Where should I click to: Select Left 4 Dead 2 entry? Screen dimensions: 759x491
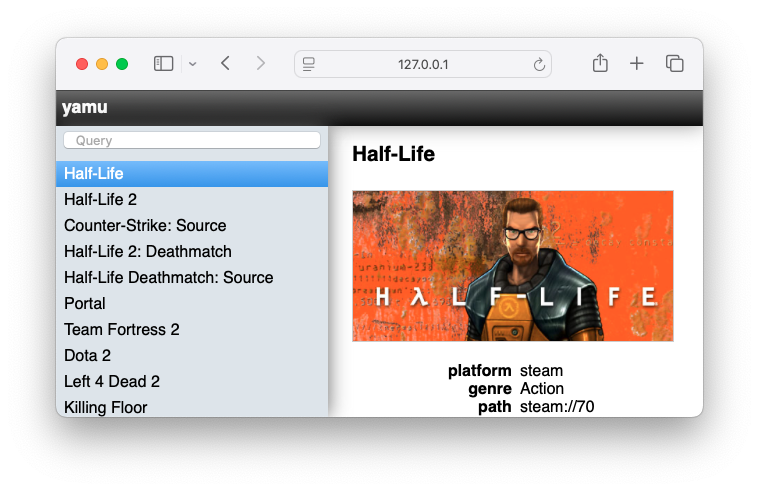(x=192, y=382)
